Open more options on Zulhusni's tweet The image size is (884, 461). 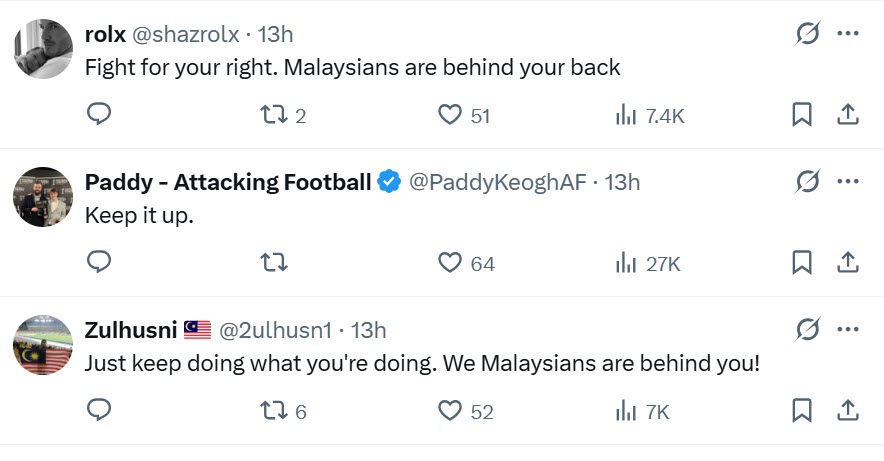(848, 330)
